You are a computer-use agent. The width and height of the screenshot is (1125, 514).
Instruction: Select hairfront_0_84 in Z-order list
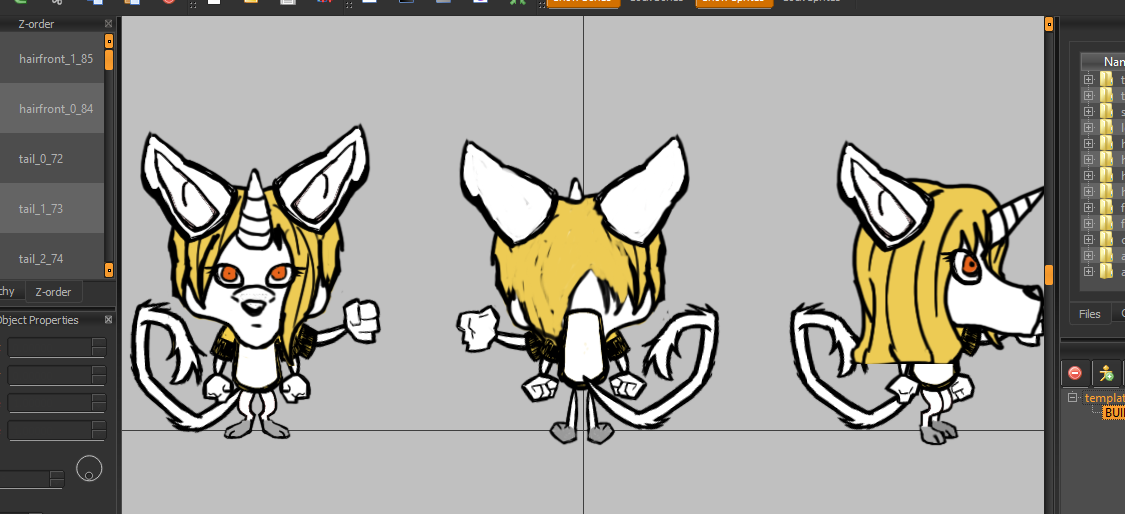(x=52, y=108)
